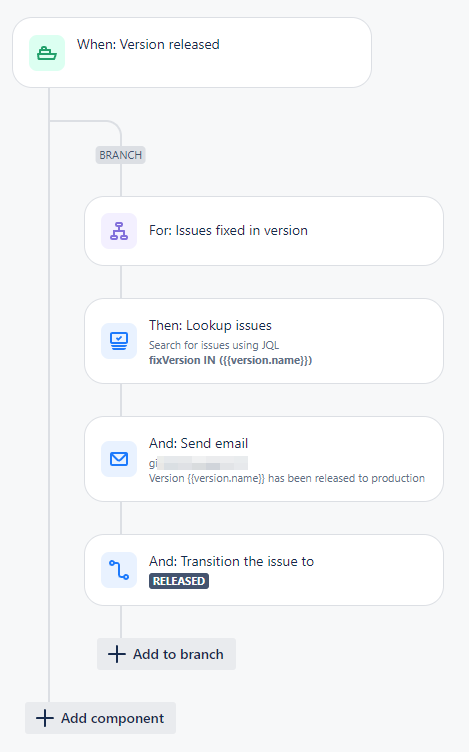Click the Add component button
This screenshot has height=752, width=469.
pos(100,718)
